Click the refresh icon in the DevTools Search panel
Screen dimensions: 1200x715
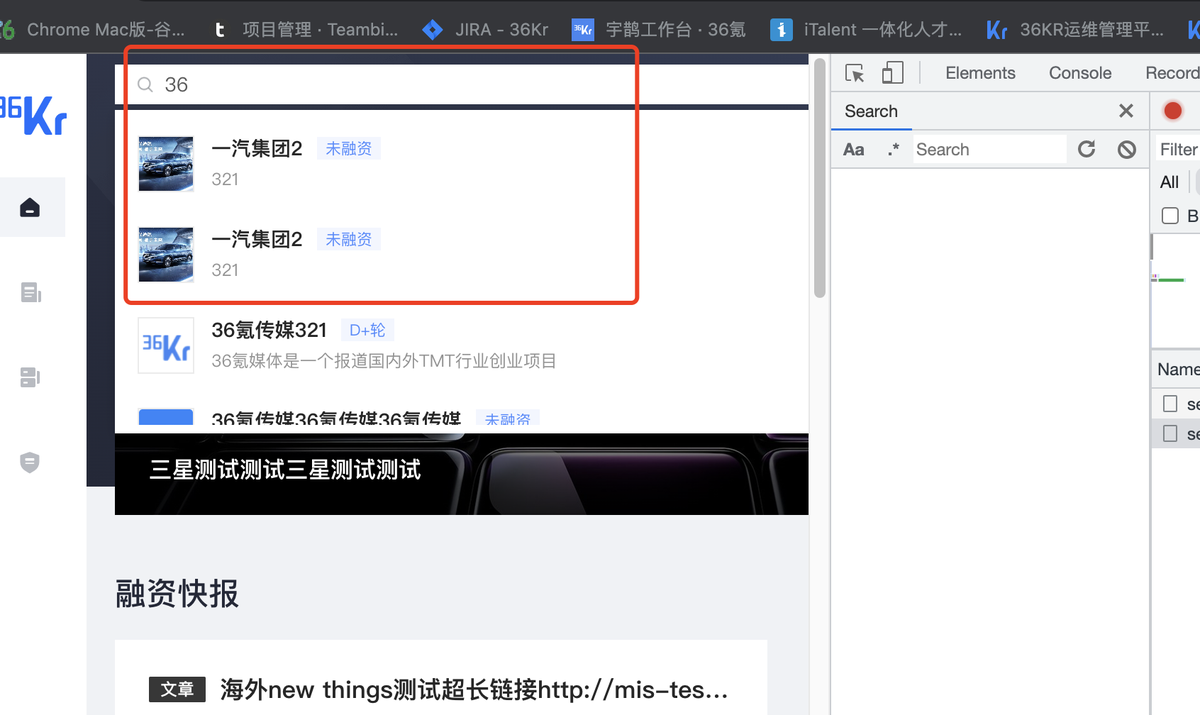(x=1086, y=150)
